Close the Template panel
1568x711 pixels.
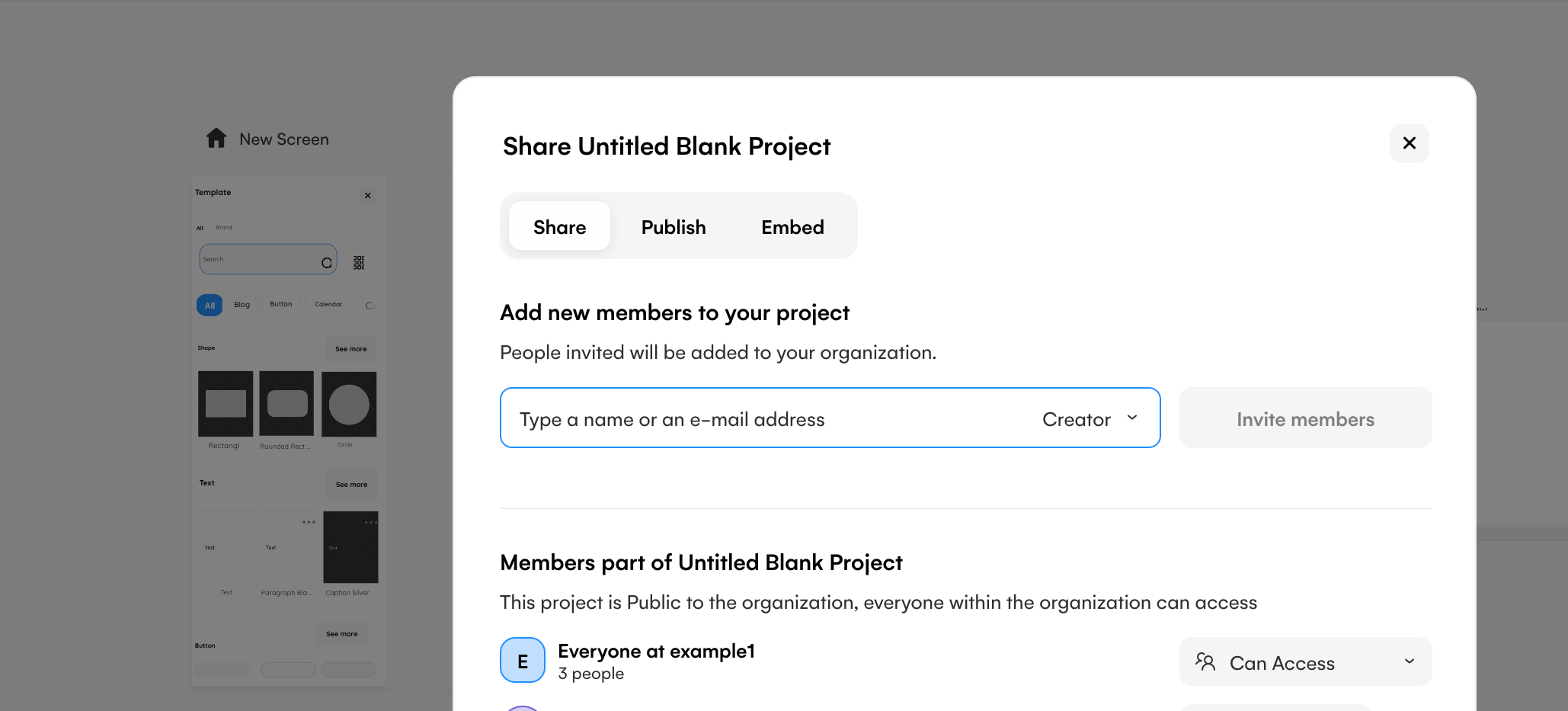(367, 196)
